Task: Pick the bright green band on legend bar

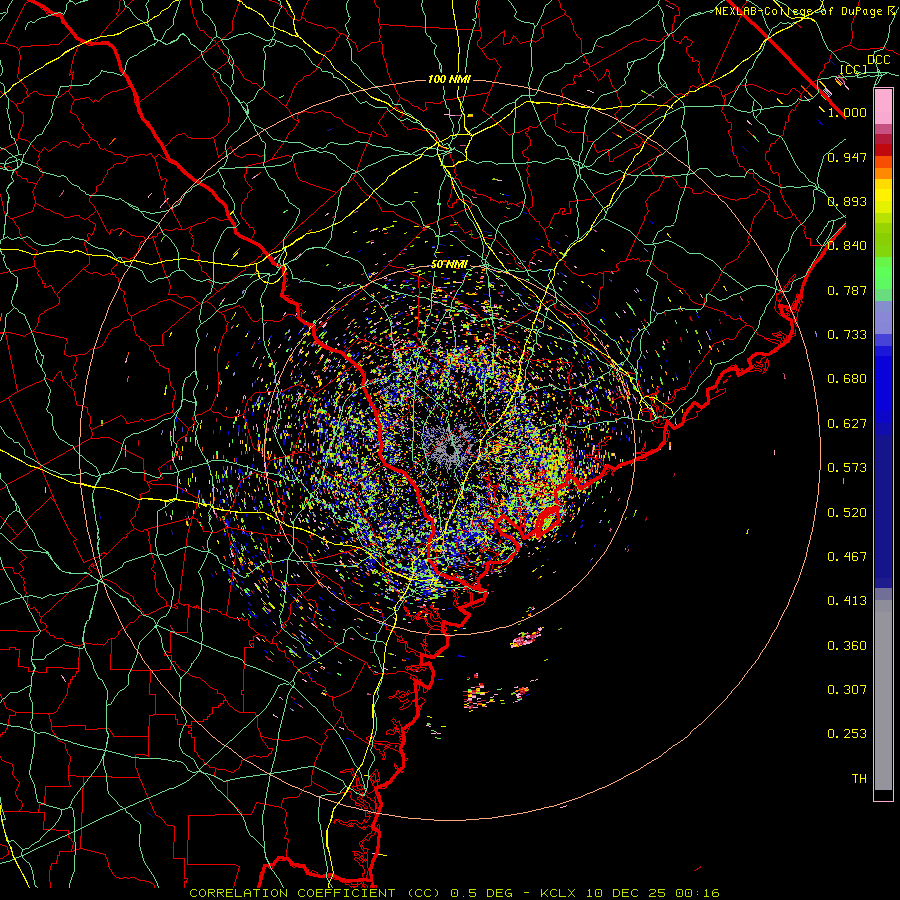Action: pyautogui.click(x=883, y=273)
